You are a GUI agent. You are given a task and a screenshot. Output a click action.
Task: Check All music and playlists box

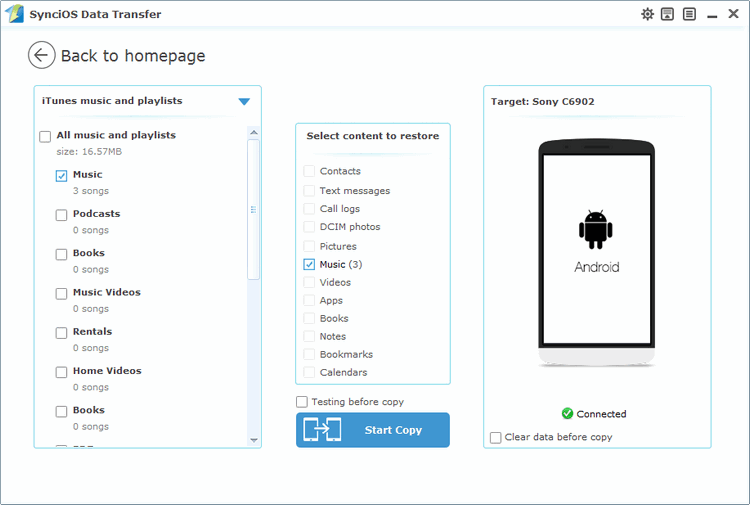coord(45,137)
